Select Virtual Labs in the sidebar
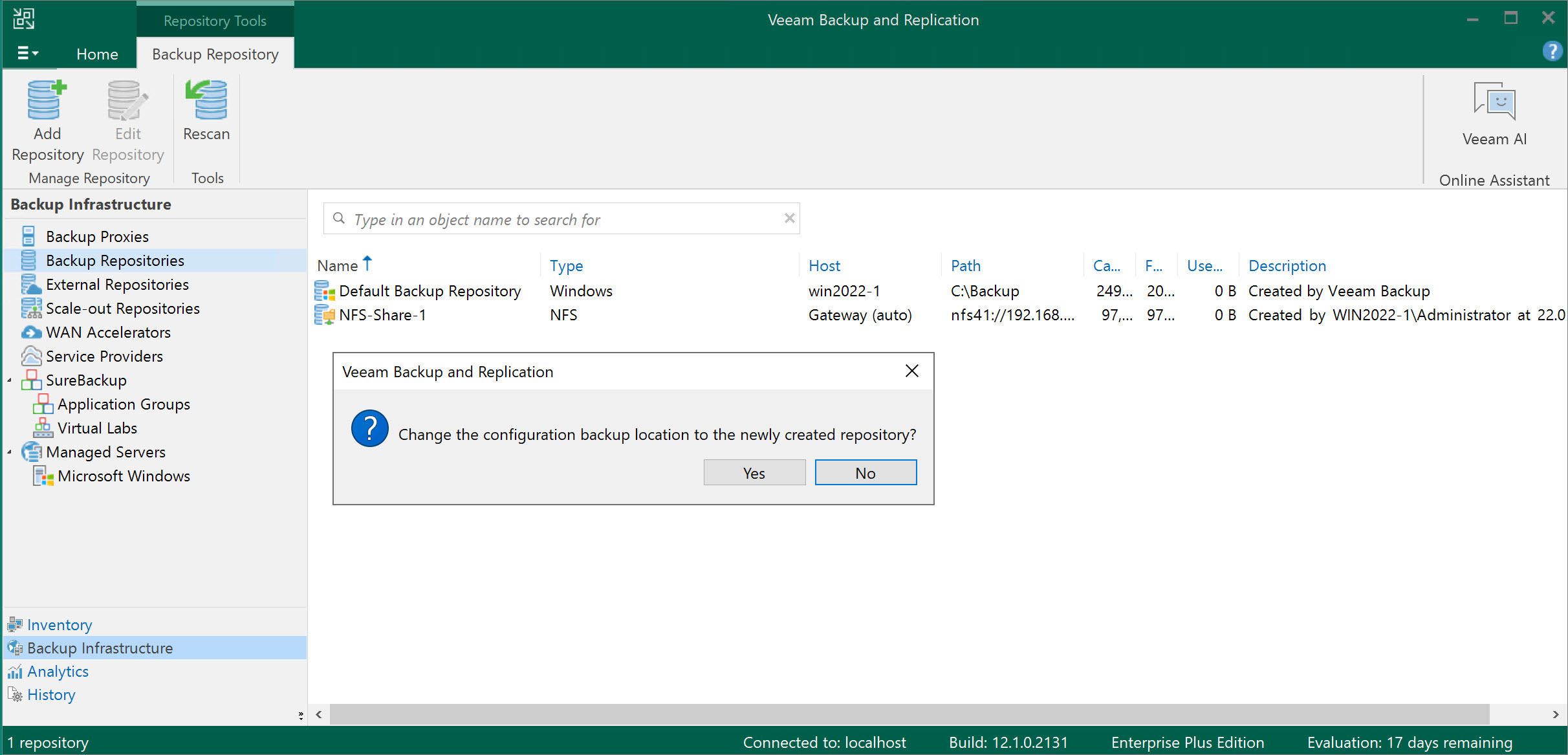1568x755 pixels. coord(97,428)
